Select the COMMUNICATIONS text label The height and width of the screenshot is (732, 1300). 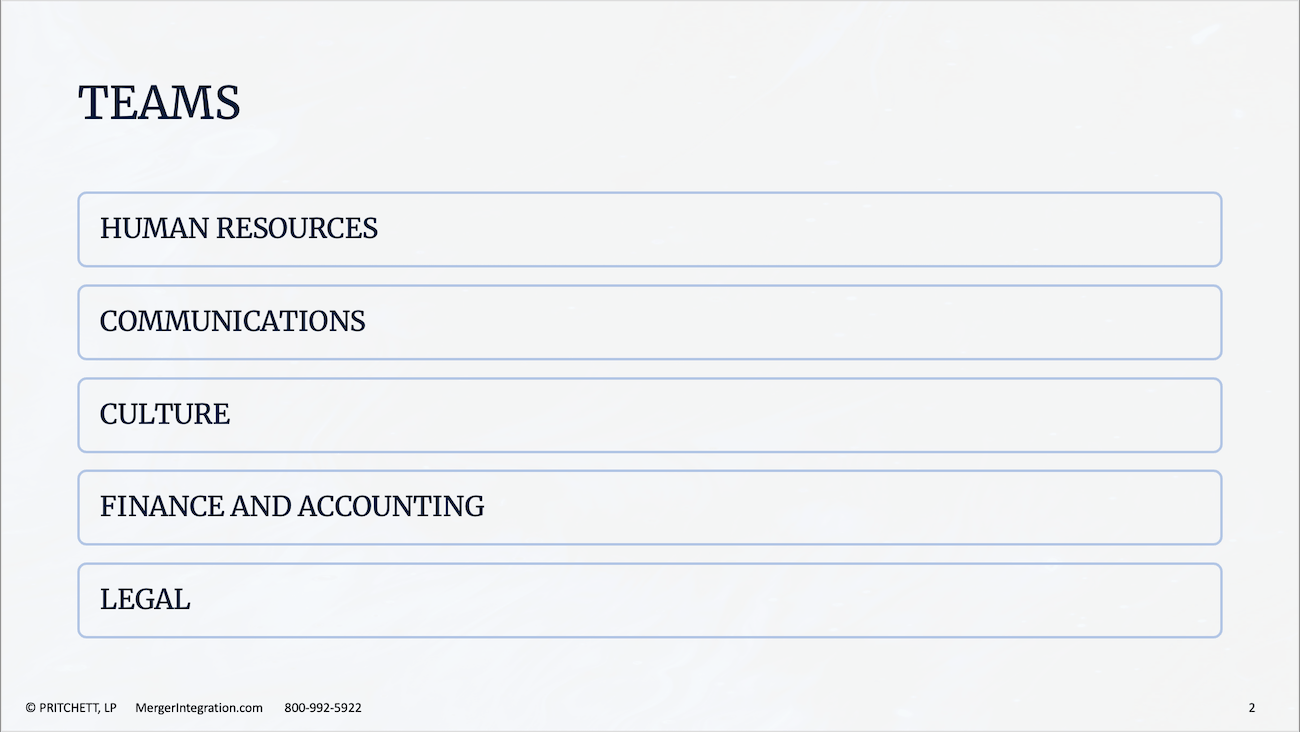[x=233, y=322]
